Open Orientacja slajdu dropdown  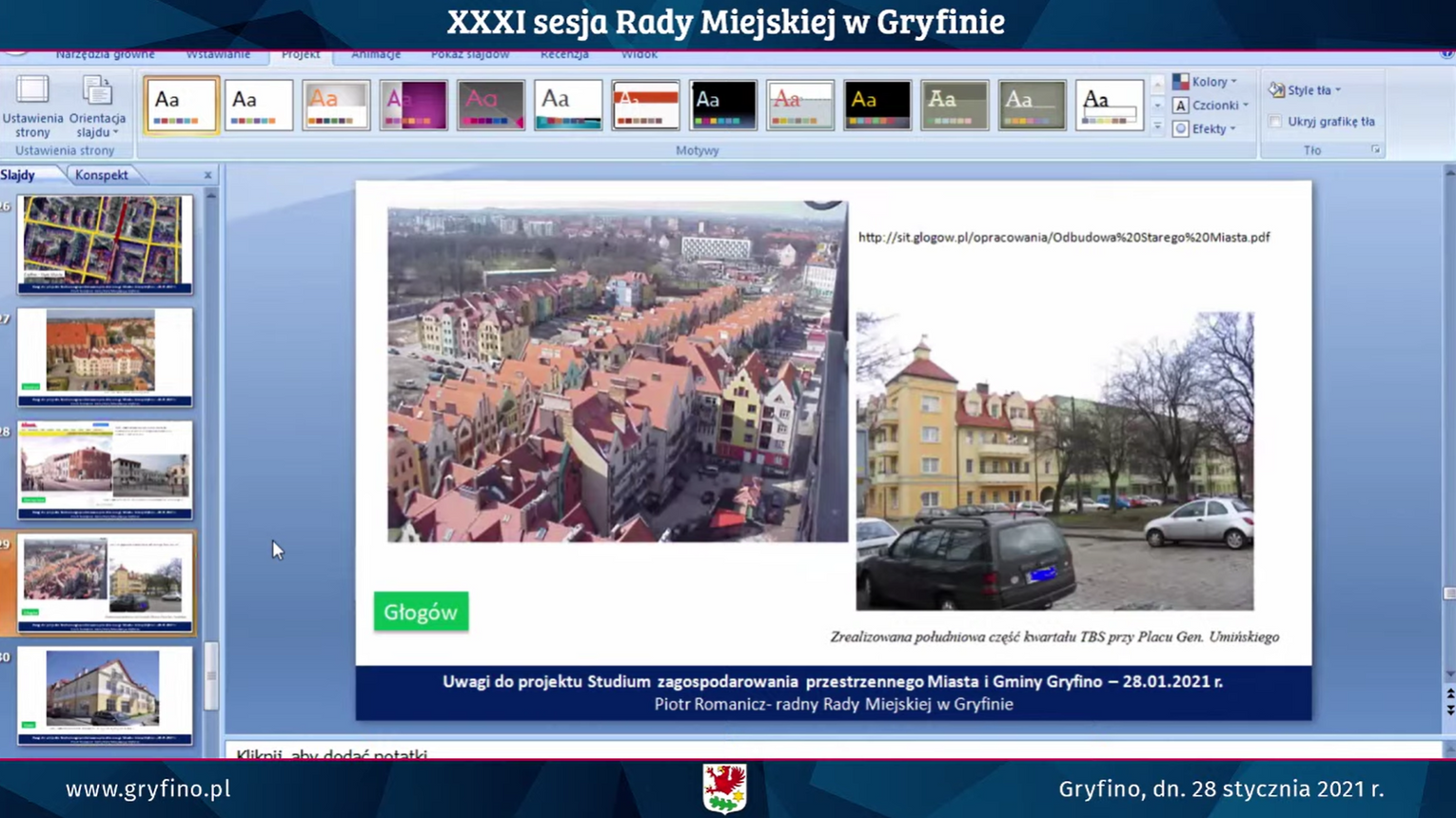97,106
